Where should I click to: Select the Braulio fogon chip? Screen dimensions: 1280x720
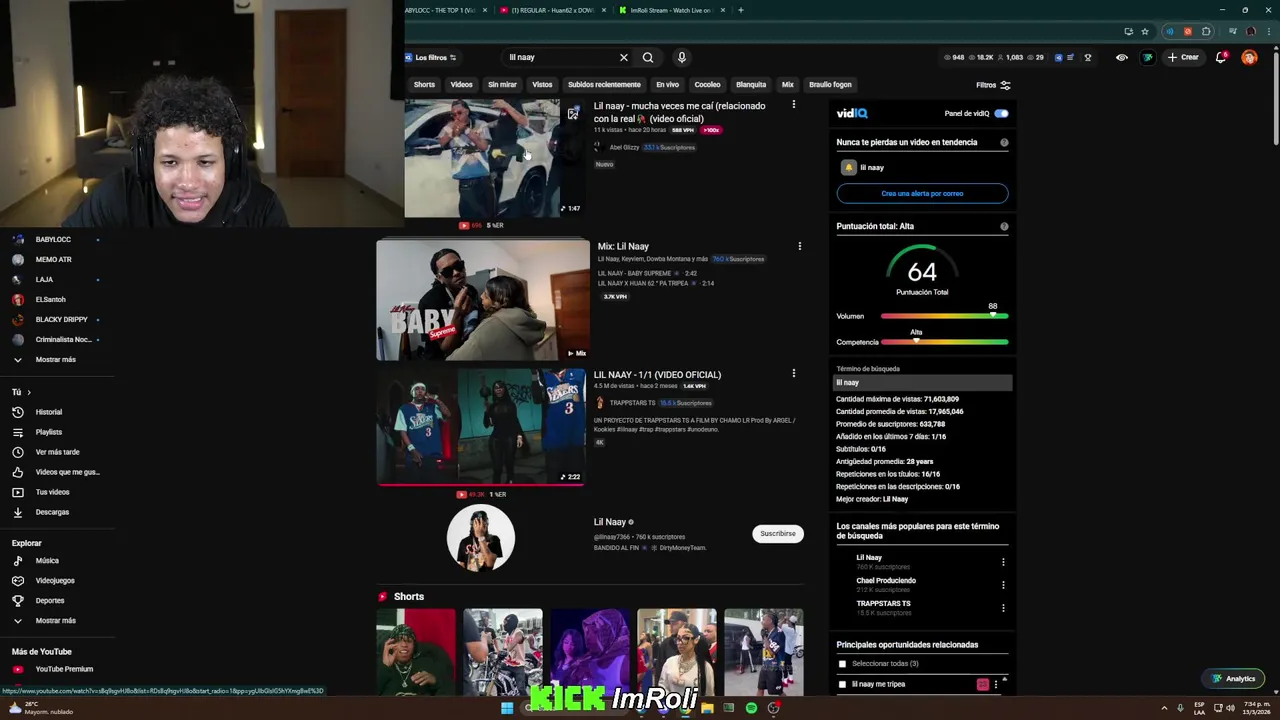pos(830,85)
